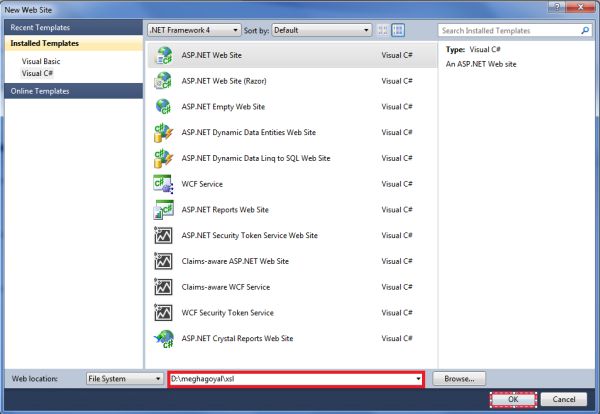Click the ASP.NET Reports Web Site icon
Screen dimensions: 600x414
[x=163, y=210]
